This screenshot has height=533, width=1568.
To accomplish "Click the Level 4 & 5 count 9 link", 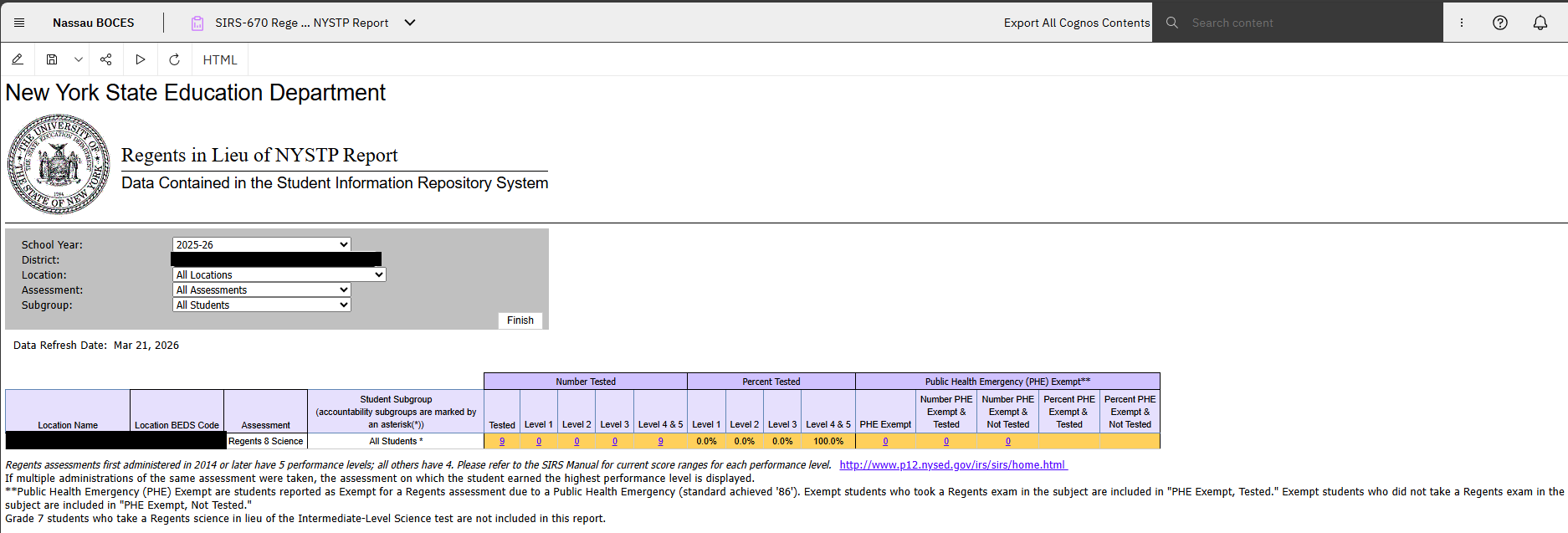I will pyautogui.click(x=661, y=442).
